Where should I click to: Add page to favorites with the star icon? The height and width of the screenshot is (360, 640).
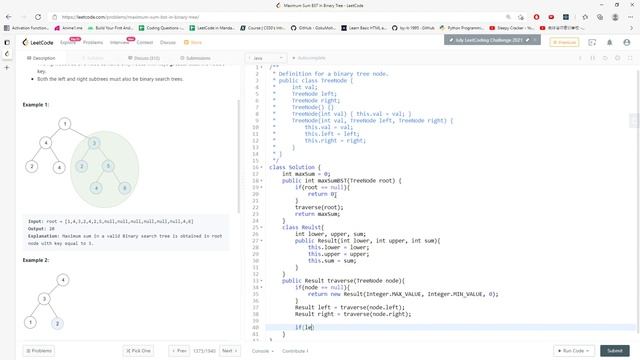tap(521, 17)
